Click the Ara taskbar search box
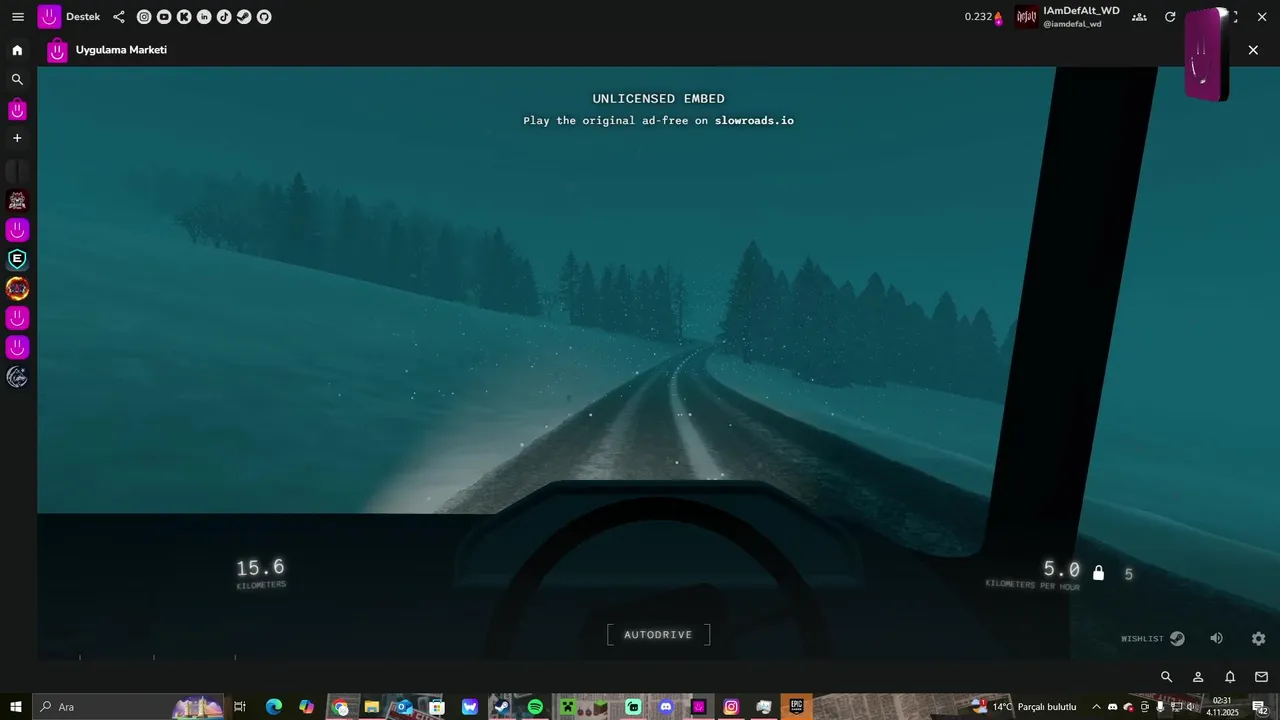Image resolution: width=1280 pixels, height=720 pixels. pyautogui.click(x=130, y=707)
